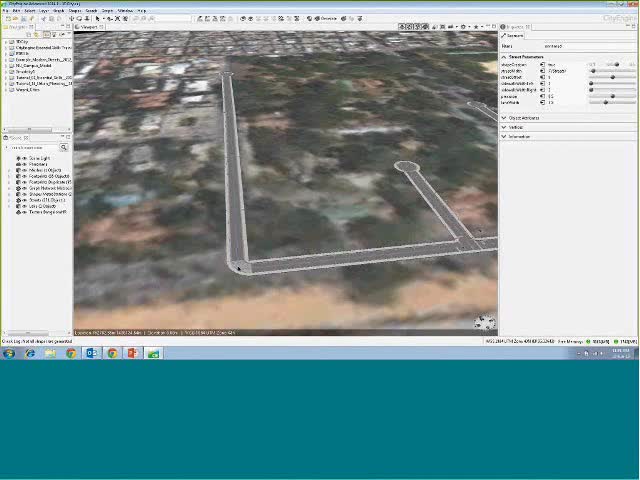Viewport: 640px width, 480px height.
Task: Expand the Vertices section in Inspector
Action: pyautogui.click(x=504, y=127)
